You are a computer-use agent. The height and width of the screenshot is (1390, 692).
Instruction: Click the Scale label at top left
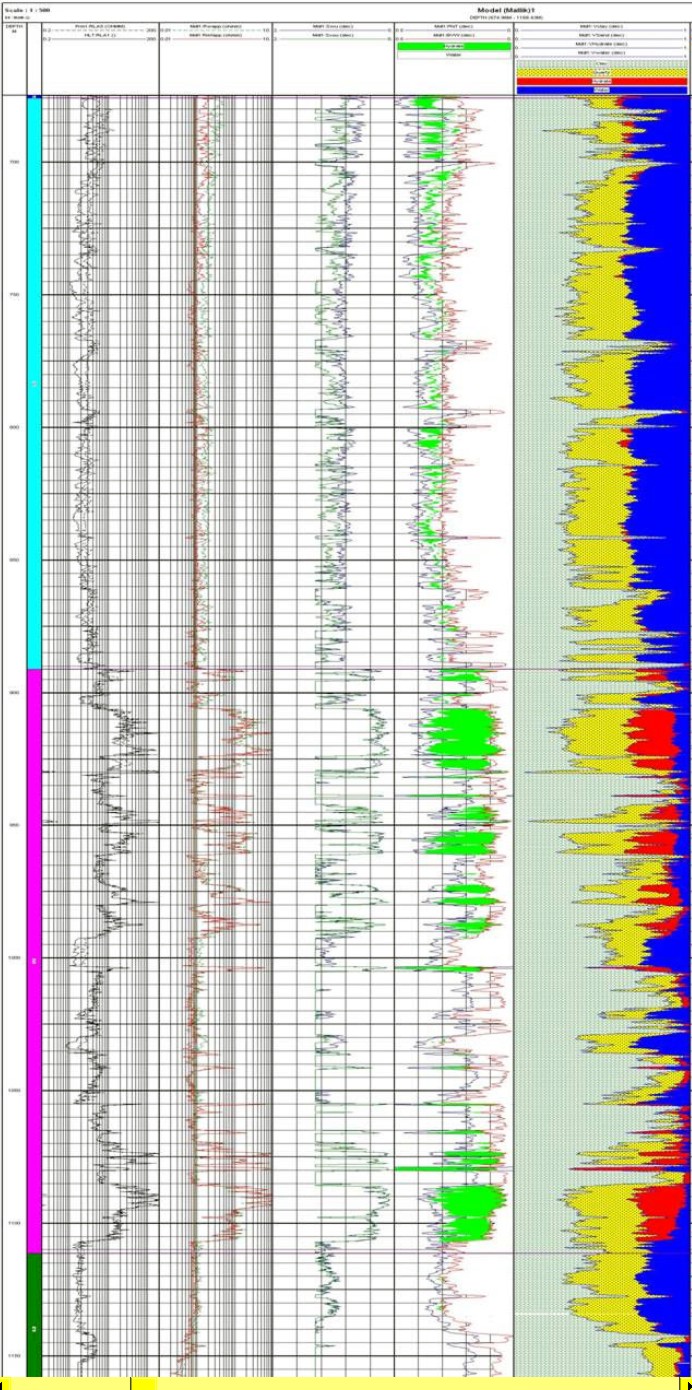(20, 10)
